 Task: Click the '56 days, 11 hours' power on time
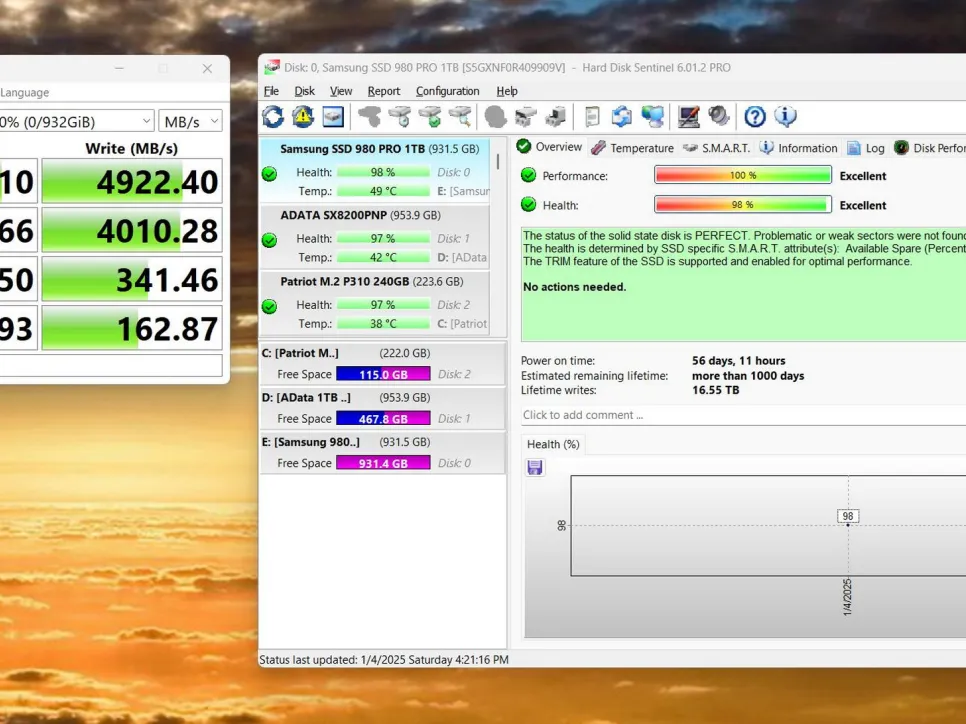pyautogui.click(x=739, y=360)
